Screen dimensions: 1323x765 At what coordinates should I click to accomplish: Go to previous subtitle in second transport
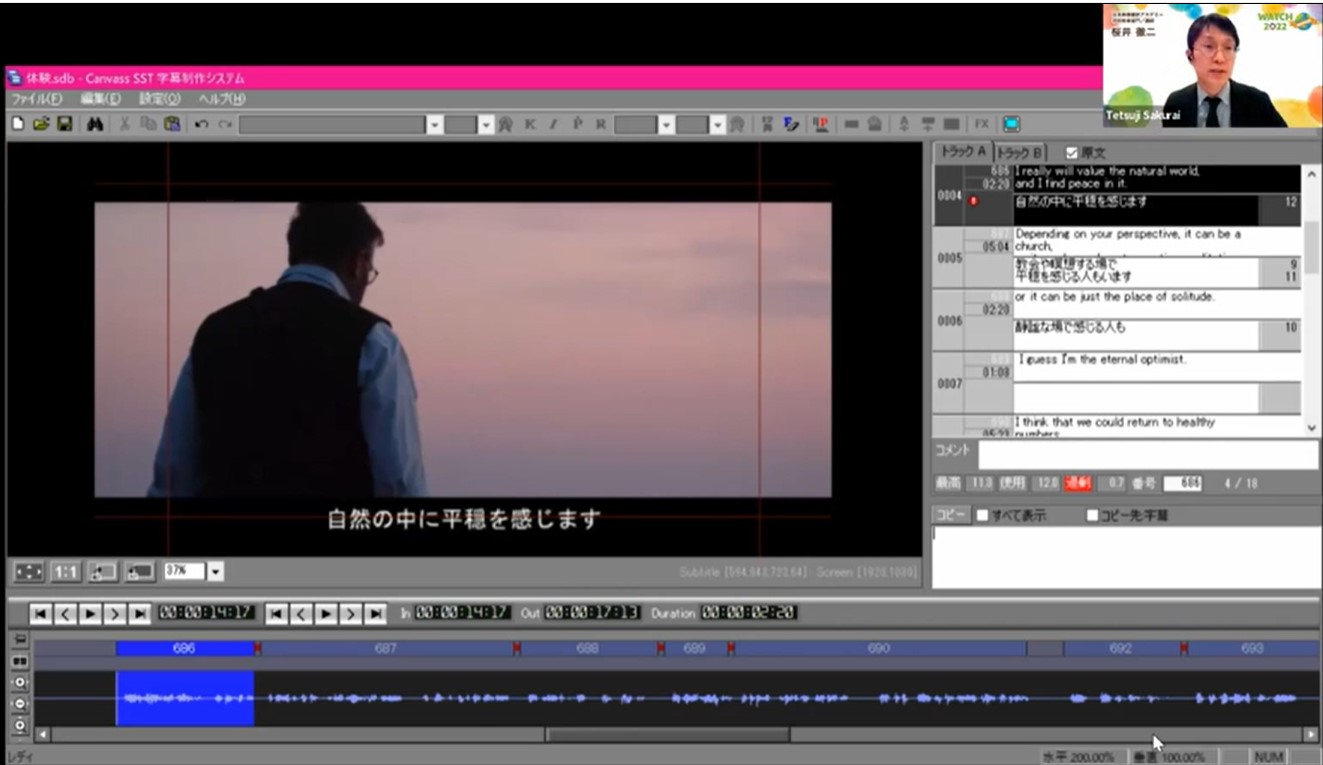click(301, 613)
